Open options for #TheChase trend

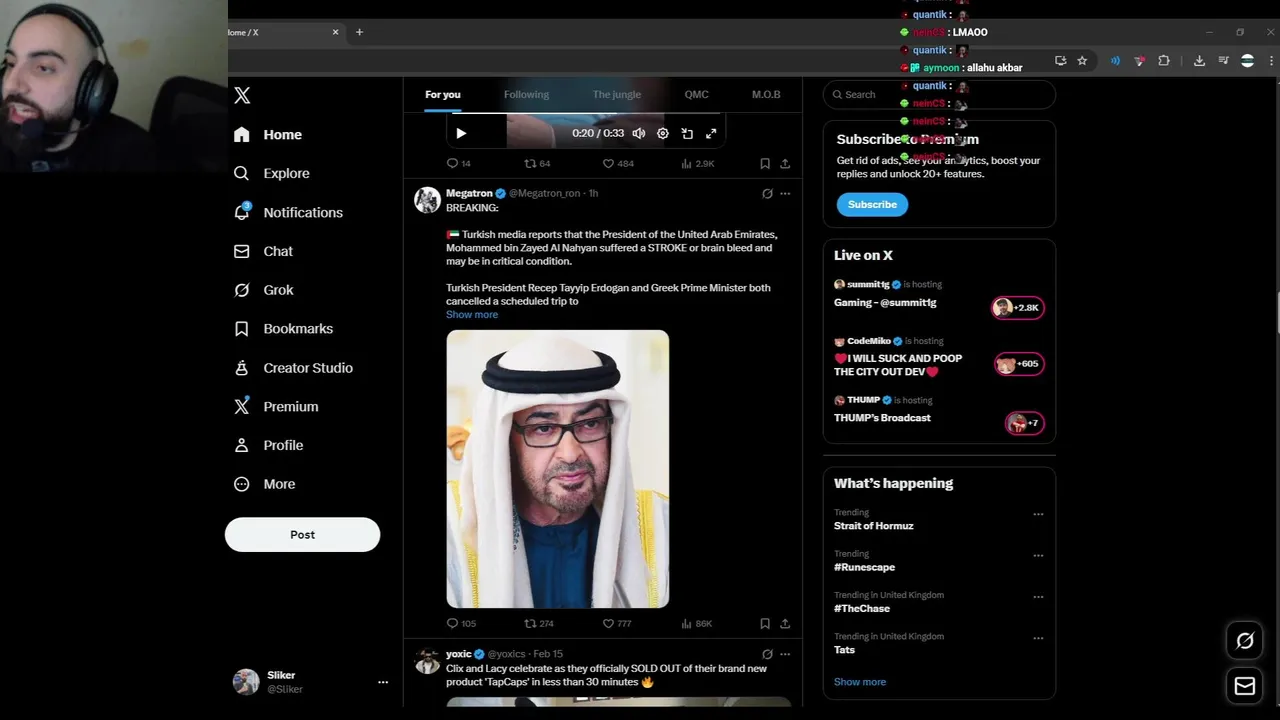pos(1038,597)
